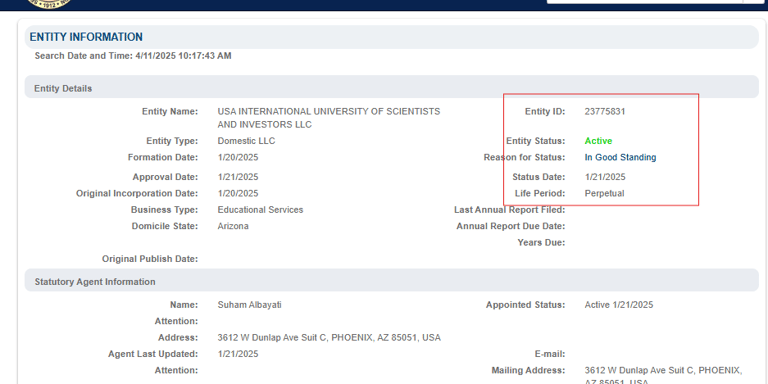Click the Mailing Address value text
768x384 pixels.
(663, 375)
